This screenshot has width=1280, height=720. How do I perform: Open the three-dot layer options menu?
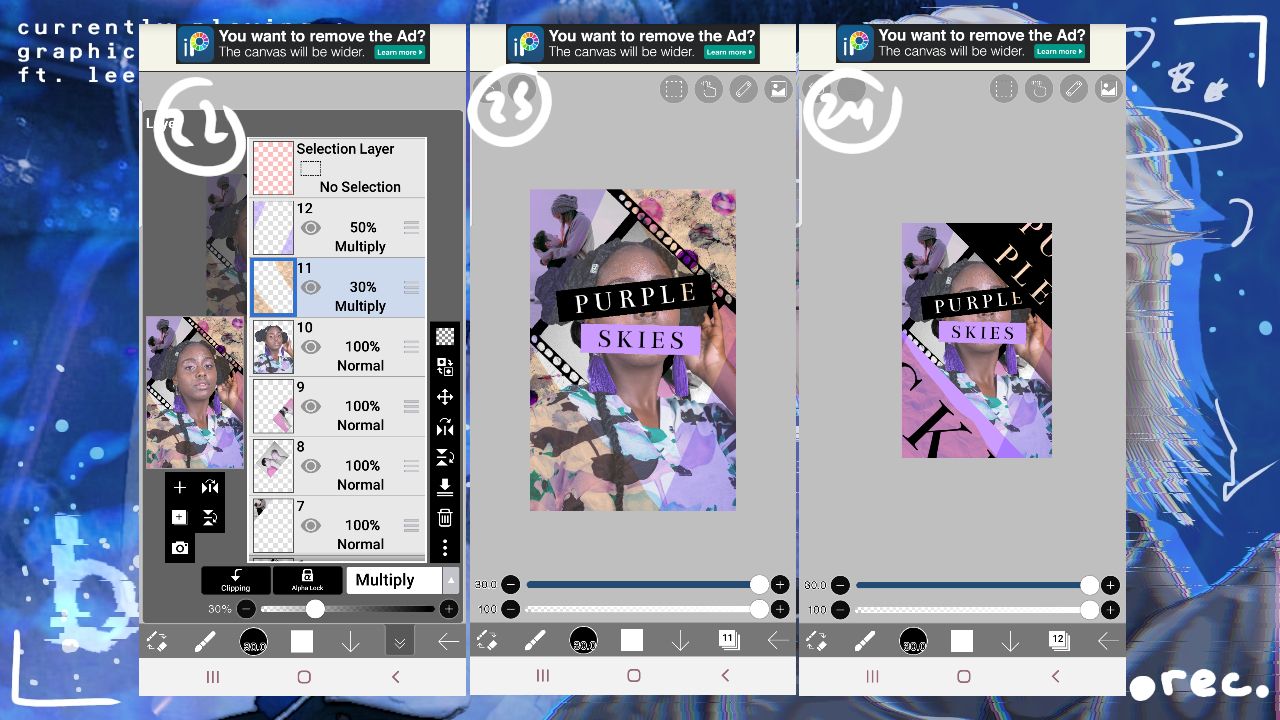tap(445, 548)
